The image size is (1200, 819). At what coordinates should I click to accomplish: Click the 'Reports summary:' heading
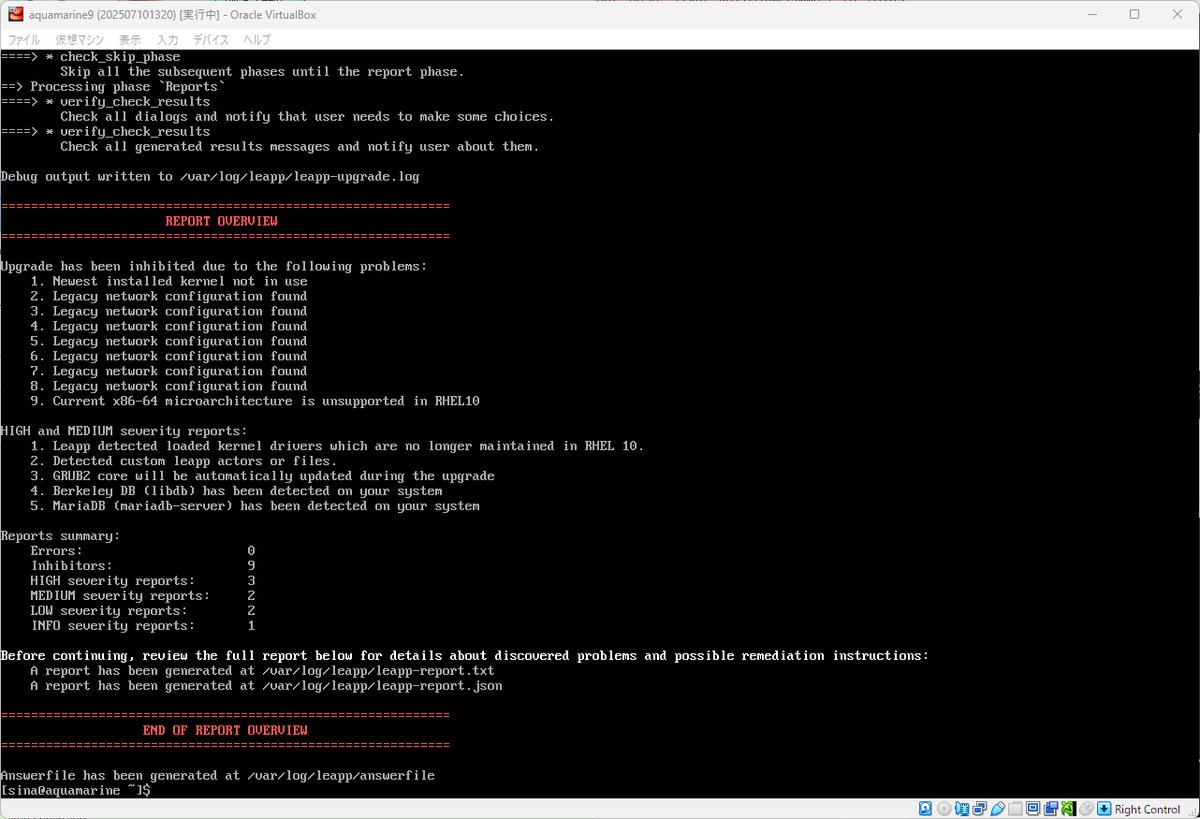(x=60, y=536)
